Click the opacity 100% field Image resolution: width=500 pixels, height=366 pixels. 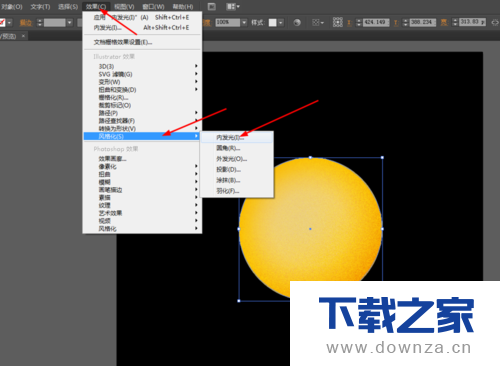tap(228, 22)
